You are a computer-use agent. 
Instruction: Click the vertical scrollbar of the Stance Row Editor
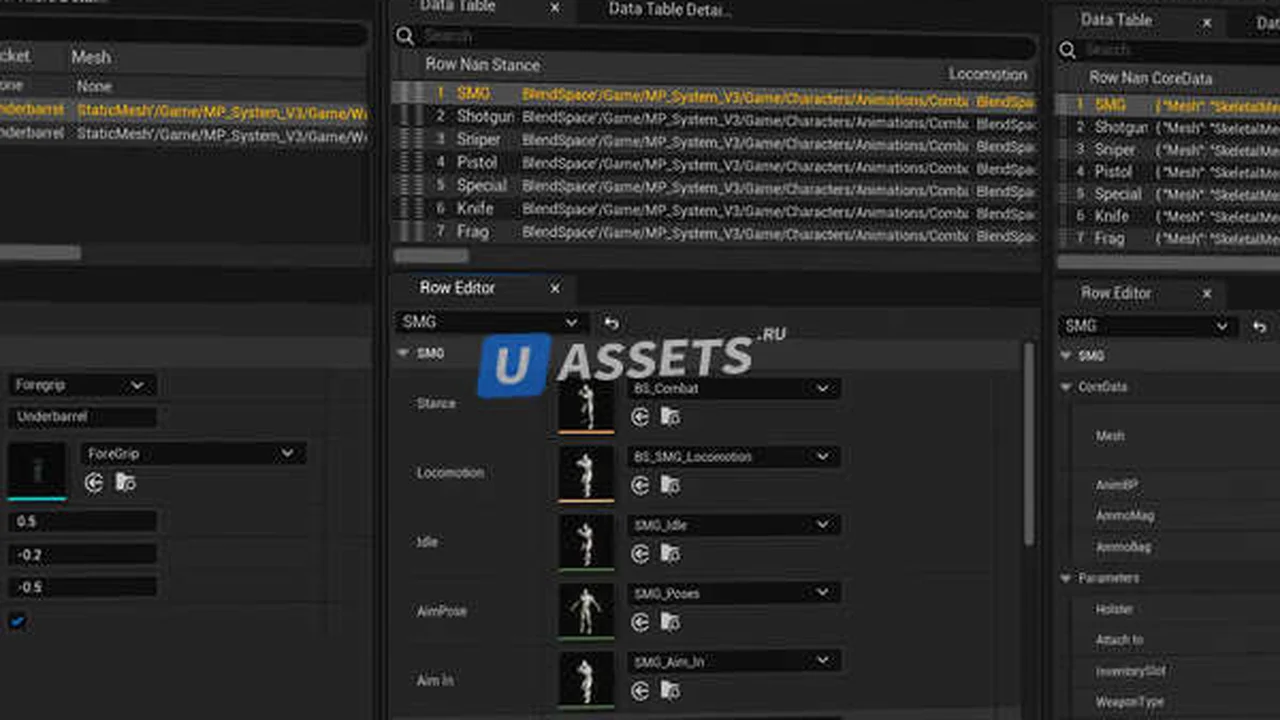pos(1027,444)
